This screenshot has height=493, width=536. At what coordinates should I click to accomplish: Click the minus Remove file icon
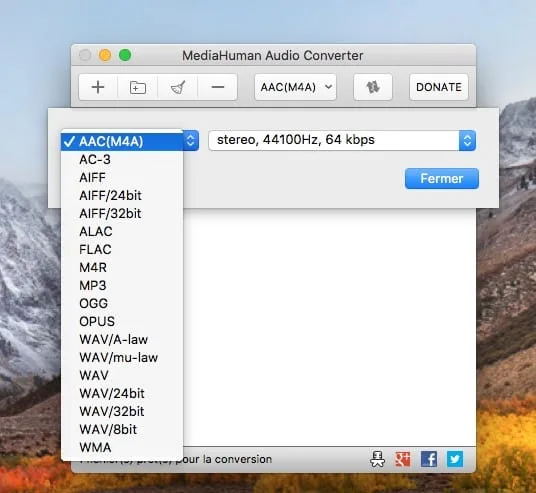coord(218,87)
